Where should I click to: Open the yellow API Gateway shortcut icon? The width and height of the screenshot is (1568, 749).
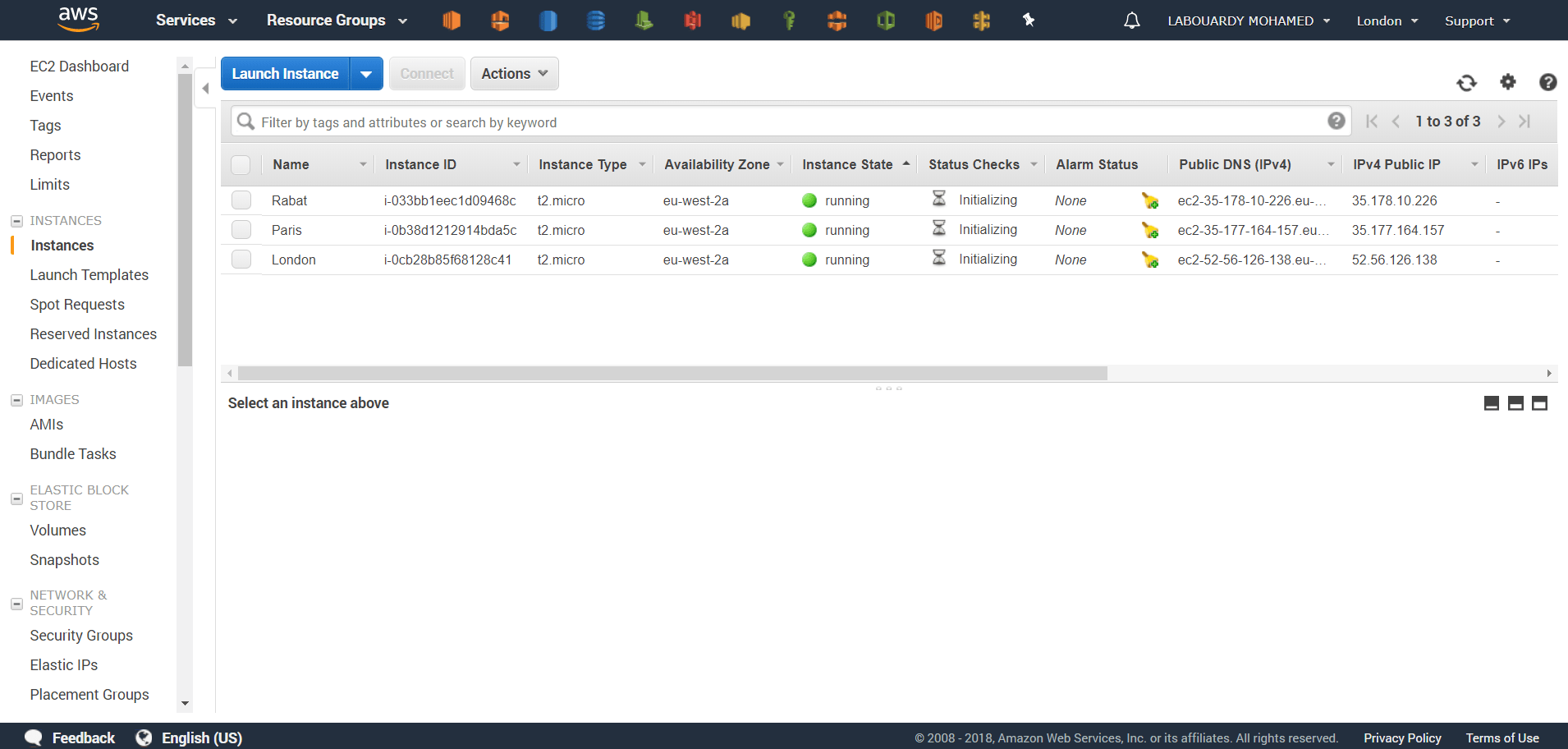pos(982,21)
